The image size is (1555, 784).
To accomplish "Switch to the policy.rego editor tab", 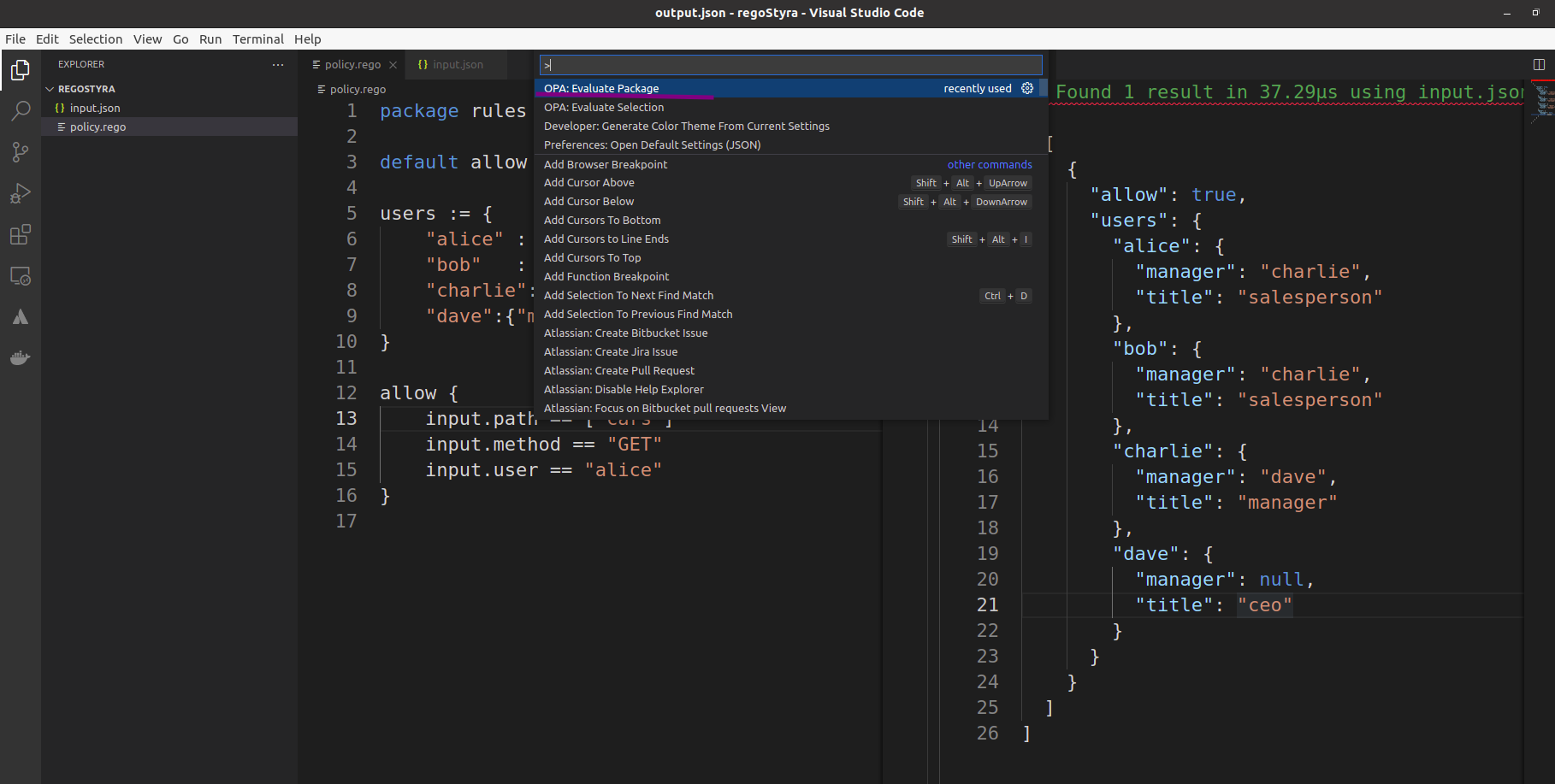I will [x=352, y=65].
